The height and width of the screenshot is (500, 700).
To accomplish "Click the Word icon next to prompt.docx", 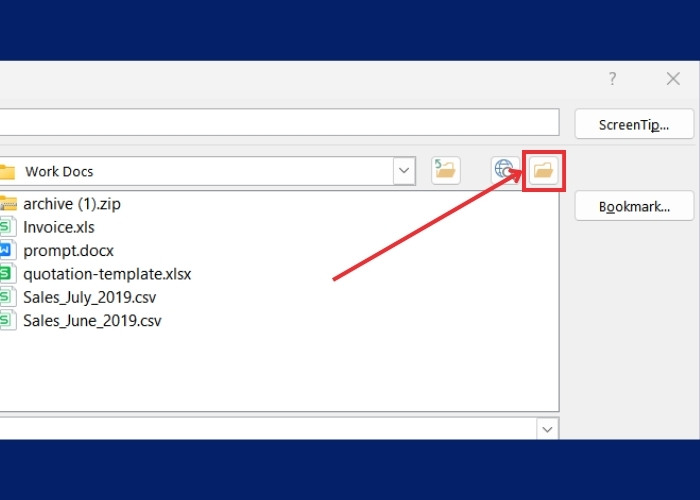I will (8, 250).
